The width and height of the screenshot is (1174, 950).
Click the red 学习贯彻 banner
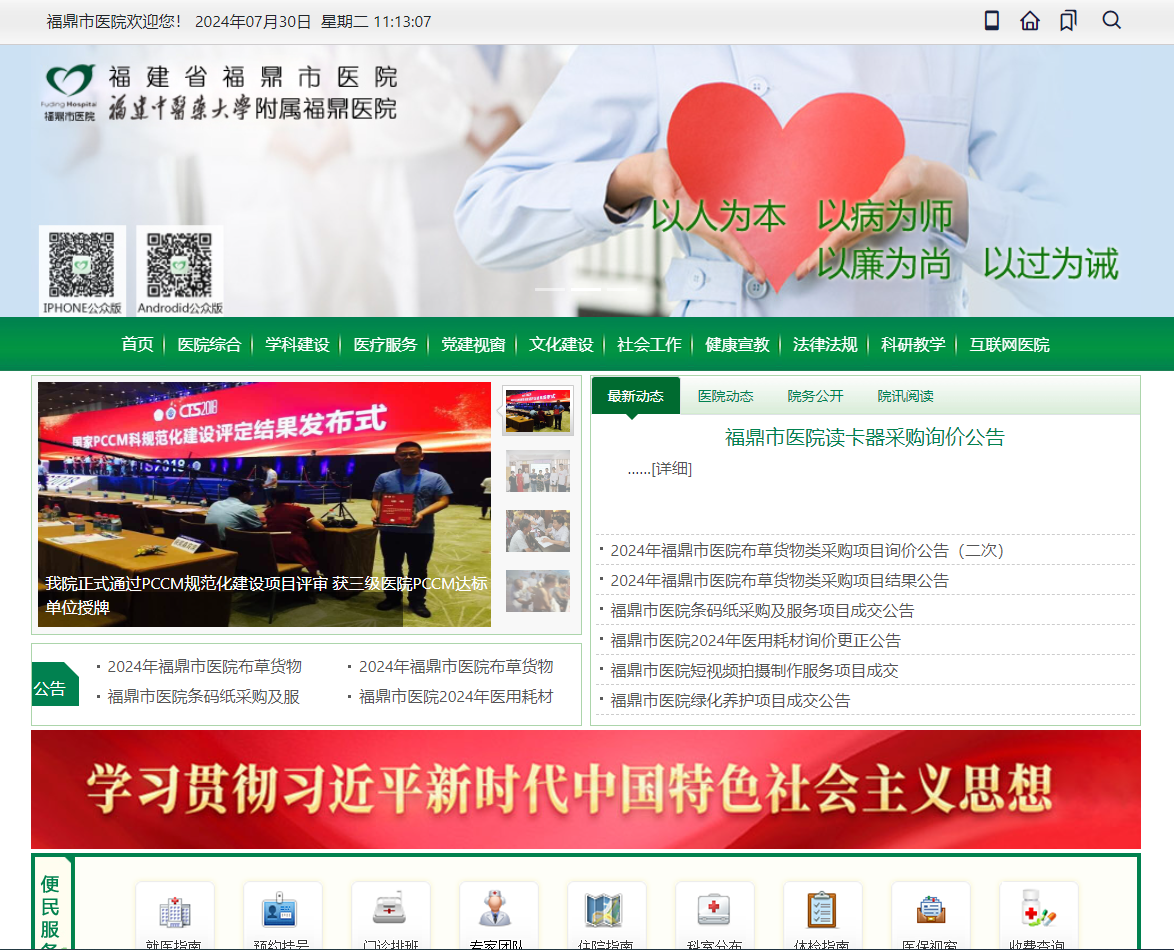tap(586, 789)
